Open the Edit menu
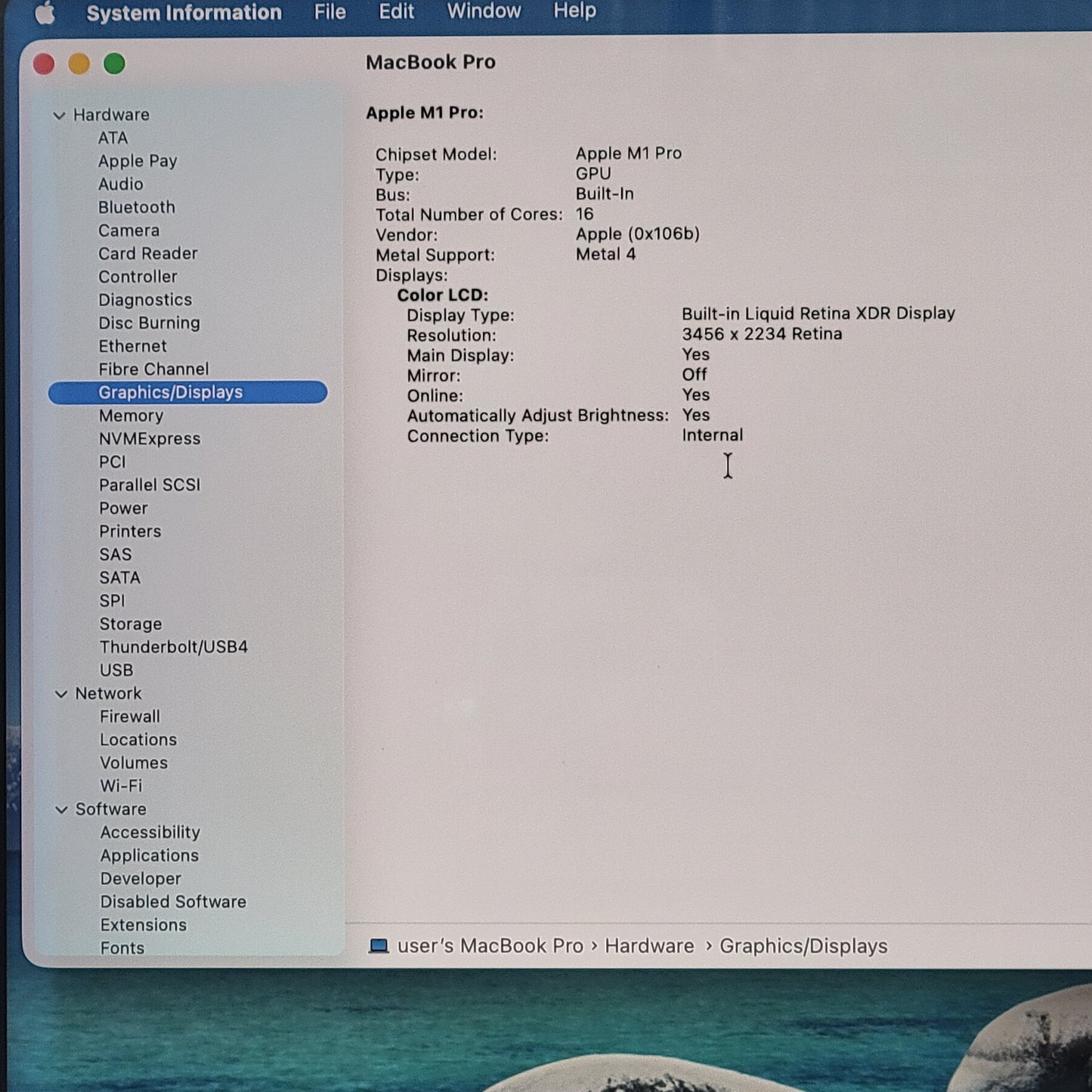 tap(396, 11)
